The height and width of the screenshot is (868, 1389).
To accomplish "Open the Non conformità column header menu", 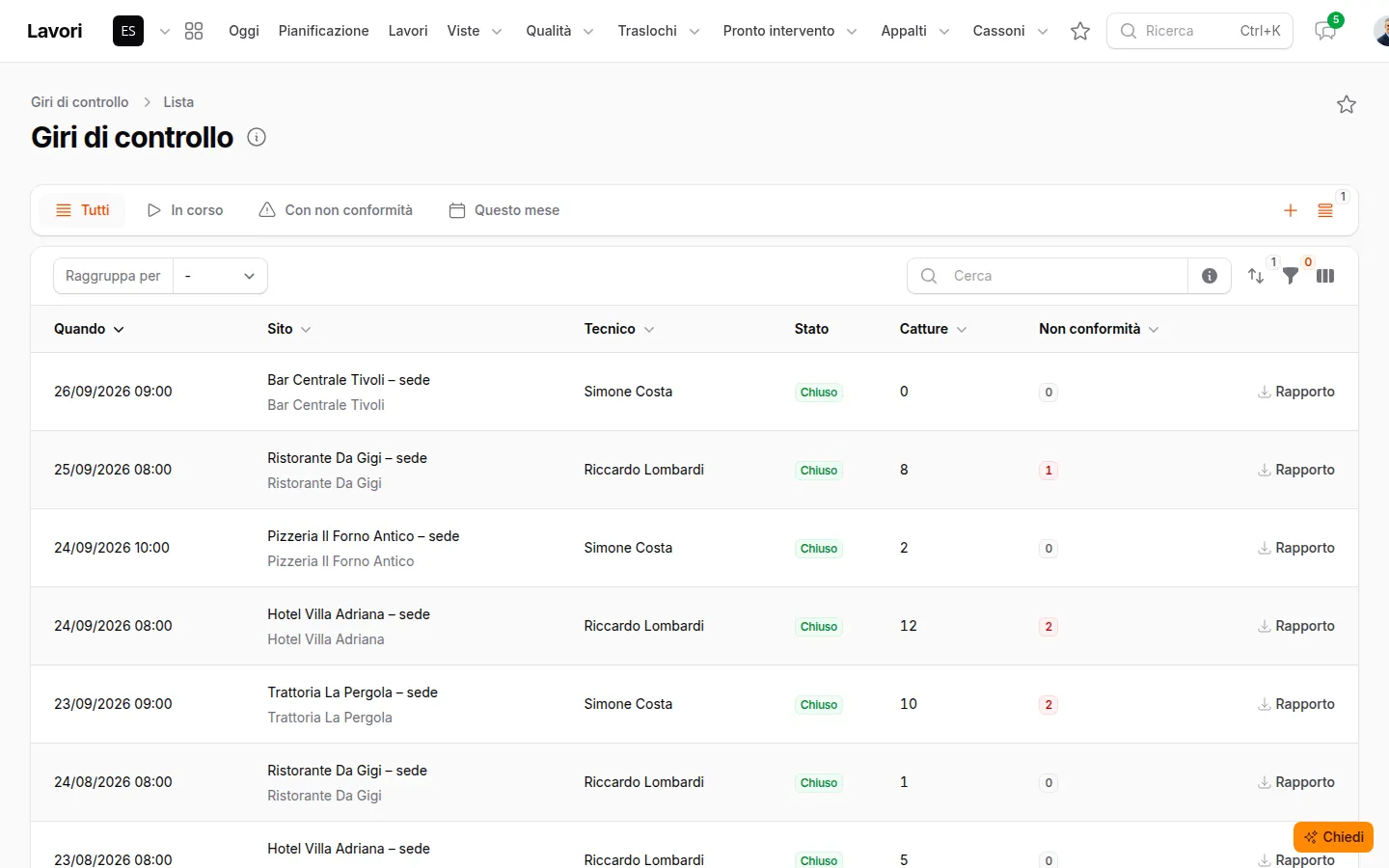I will (x=1099, y=329).
